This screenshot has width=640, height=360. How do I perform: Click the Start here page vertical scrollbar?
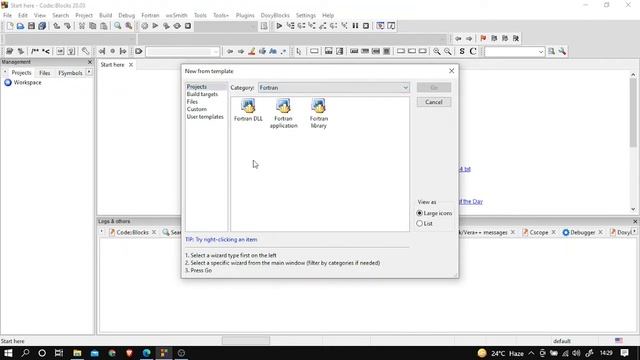pyautogui.click(x=633, y=141)
